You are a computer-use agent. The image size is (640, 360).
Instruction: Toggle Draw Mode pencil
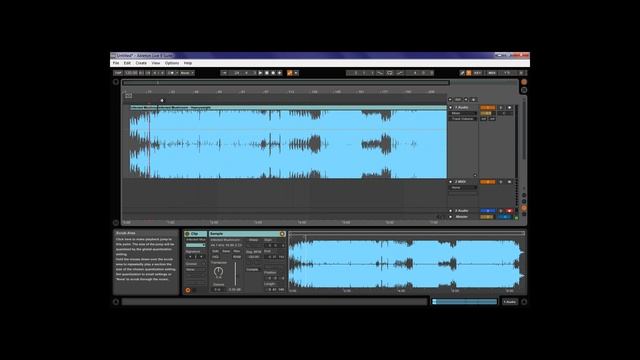tap(462, 73)
